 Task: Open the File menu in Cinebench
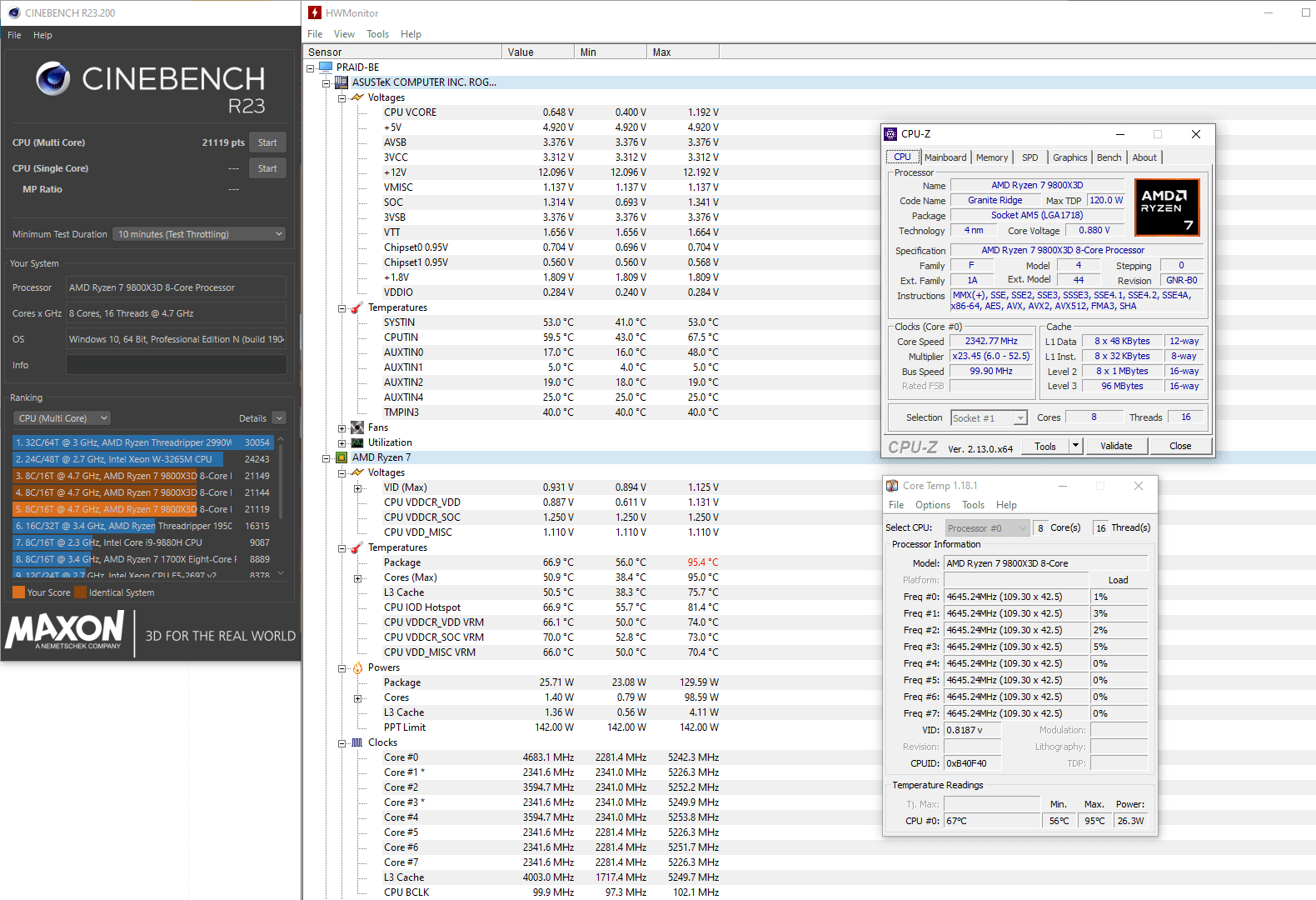tap(14, 35)
